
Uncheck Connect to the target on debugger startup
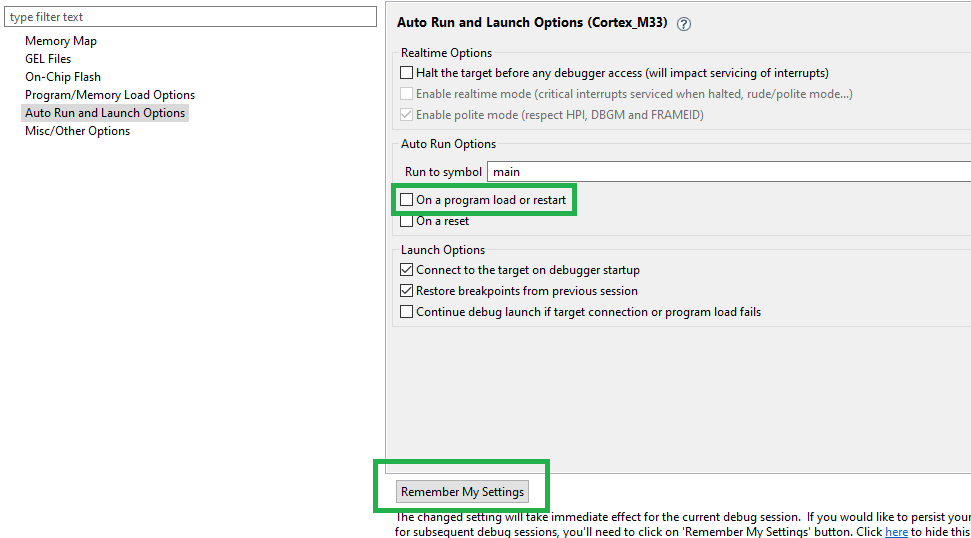click(407, 270)
